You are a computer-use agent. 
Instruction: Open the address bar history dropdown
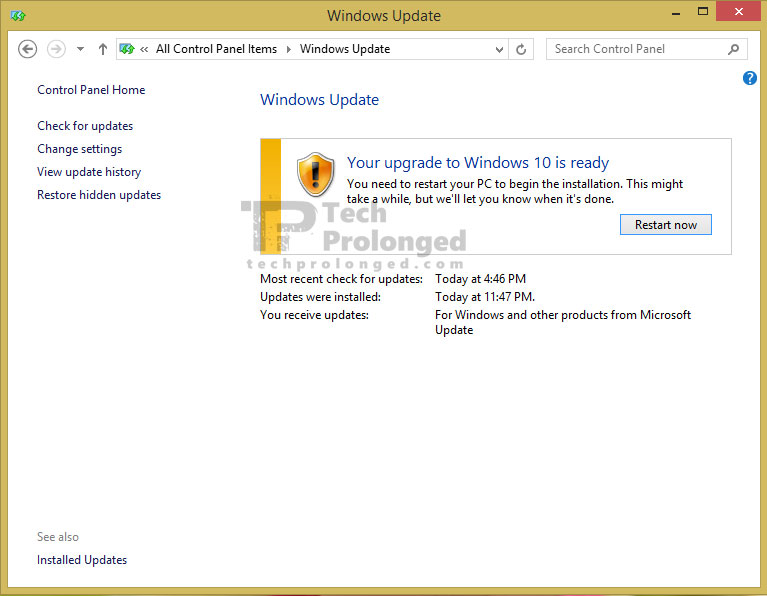(499, 49)
